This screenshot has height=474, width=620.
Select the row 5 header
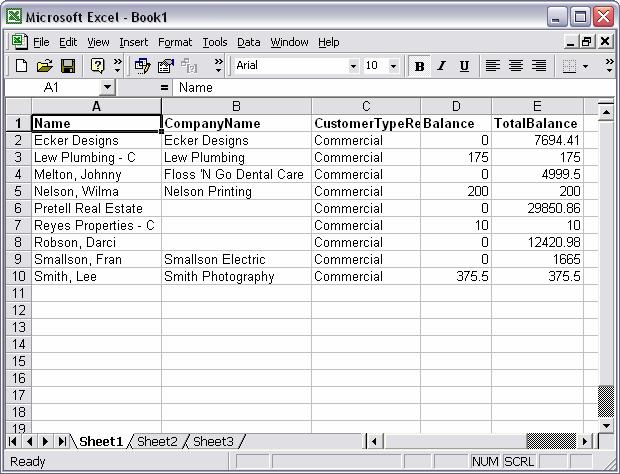[x=17, y=192]
